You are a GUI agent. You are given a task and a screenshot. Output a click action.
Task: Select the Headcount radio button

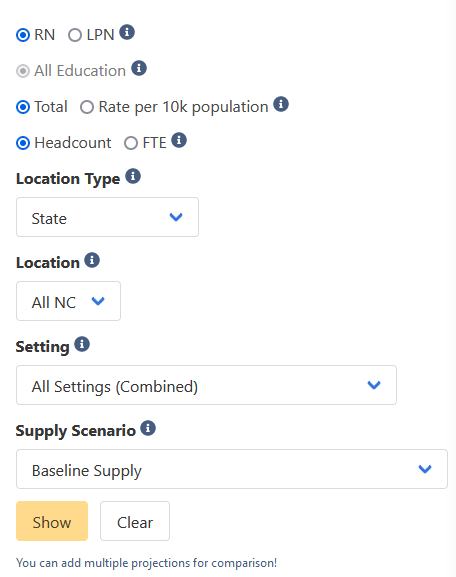pyautogui.click(x=23, y=143)
